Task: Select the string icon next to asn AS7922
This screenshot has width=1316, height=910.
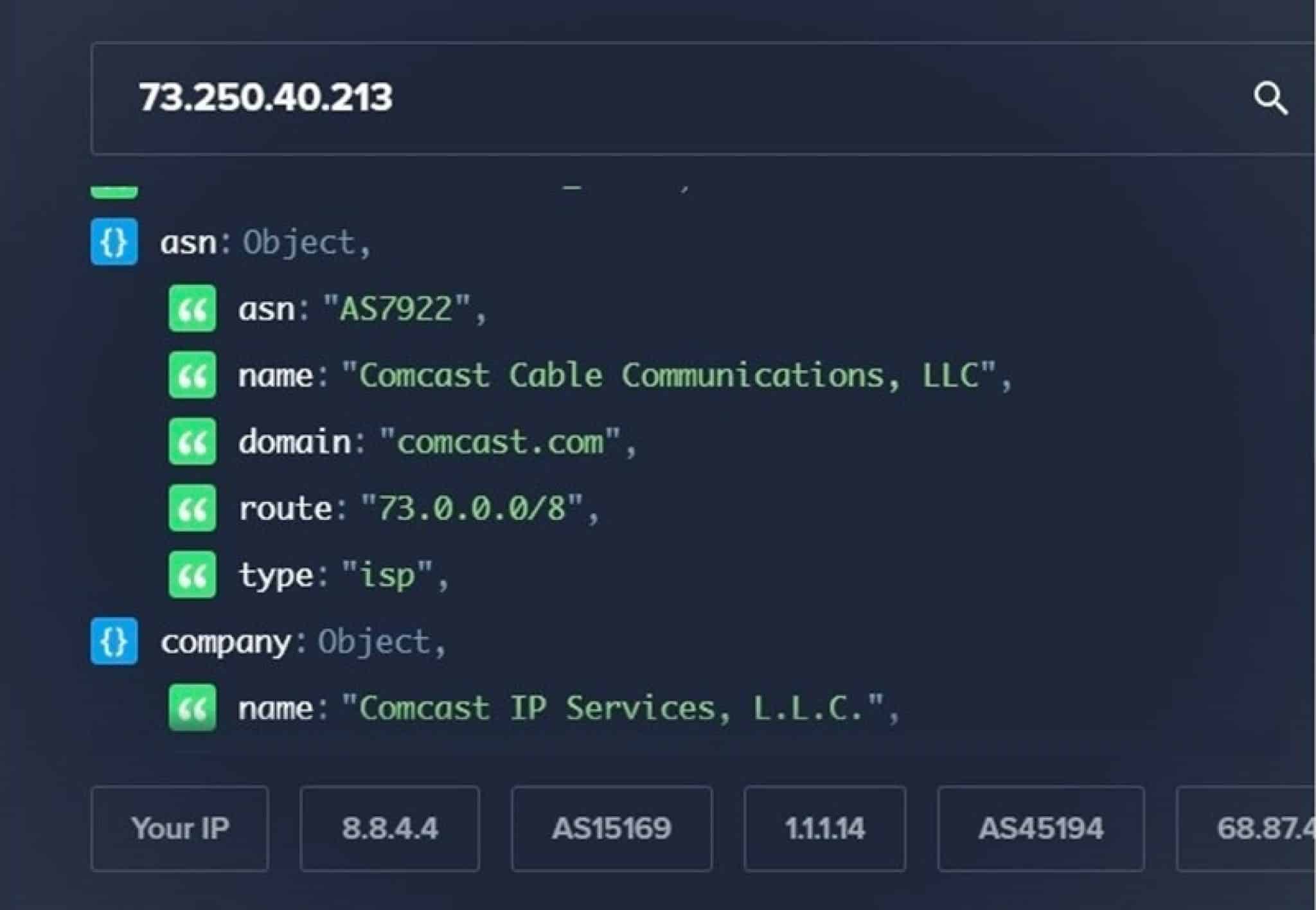Action: [x=191, y=308]
